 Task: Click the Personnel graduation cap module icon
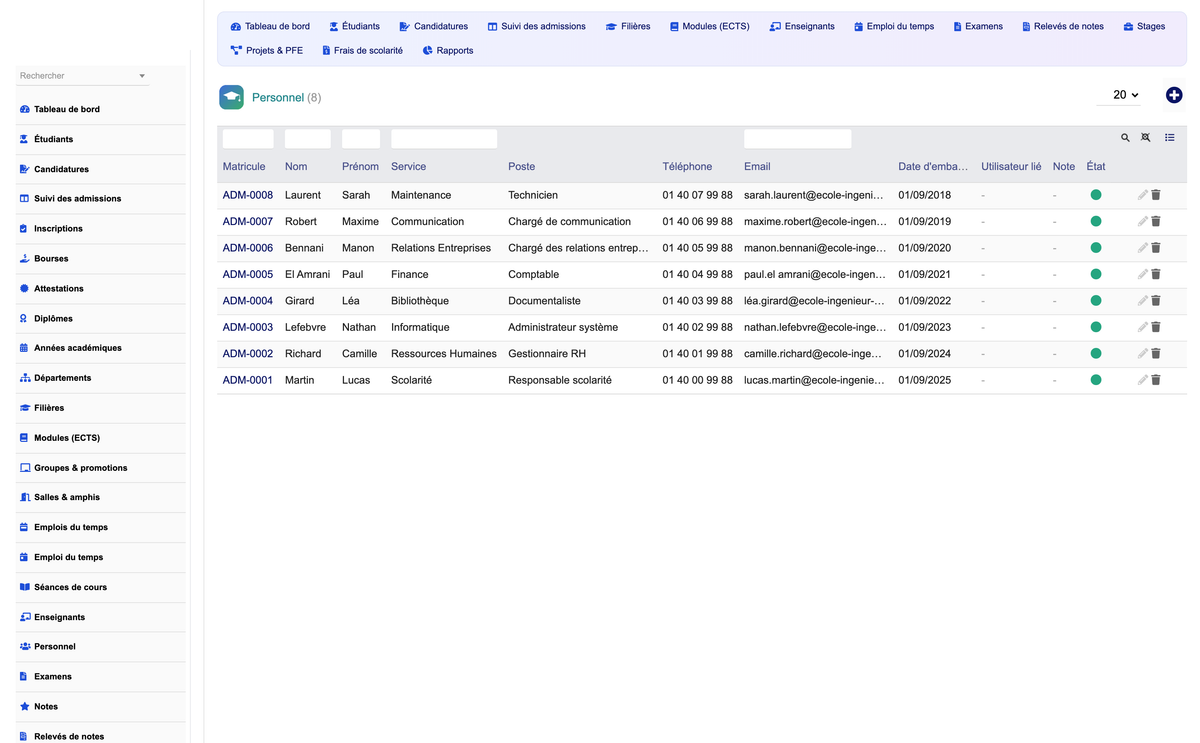tap(231, 97)
